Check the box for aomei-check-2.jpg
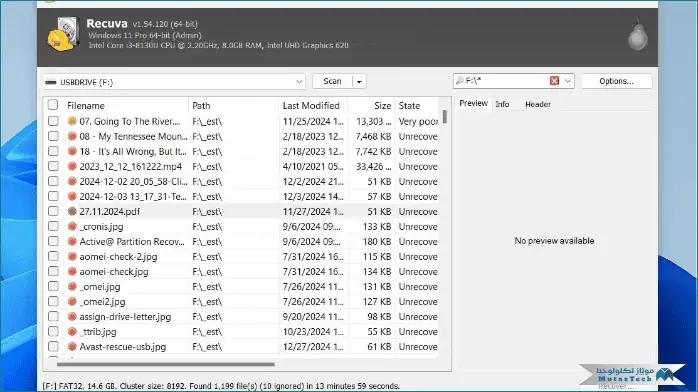 click(x=53, y=256)
